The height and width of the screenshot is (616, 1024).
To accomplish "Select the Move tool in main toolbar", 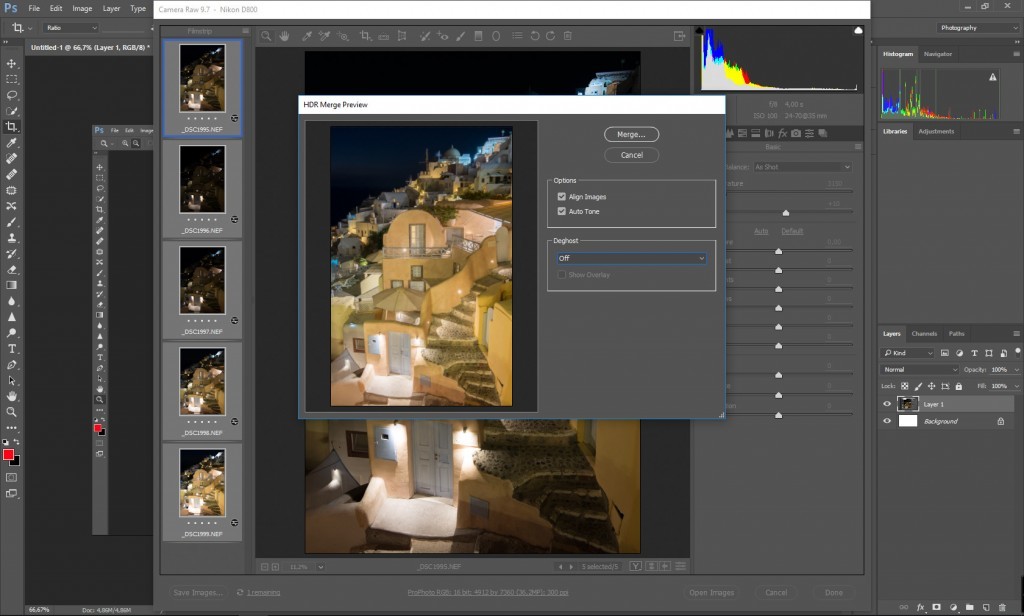I will 12,63.
